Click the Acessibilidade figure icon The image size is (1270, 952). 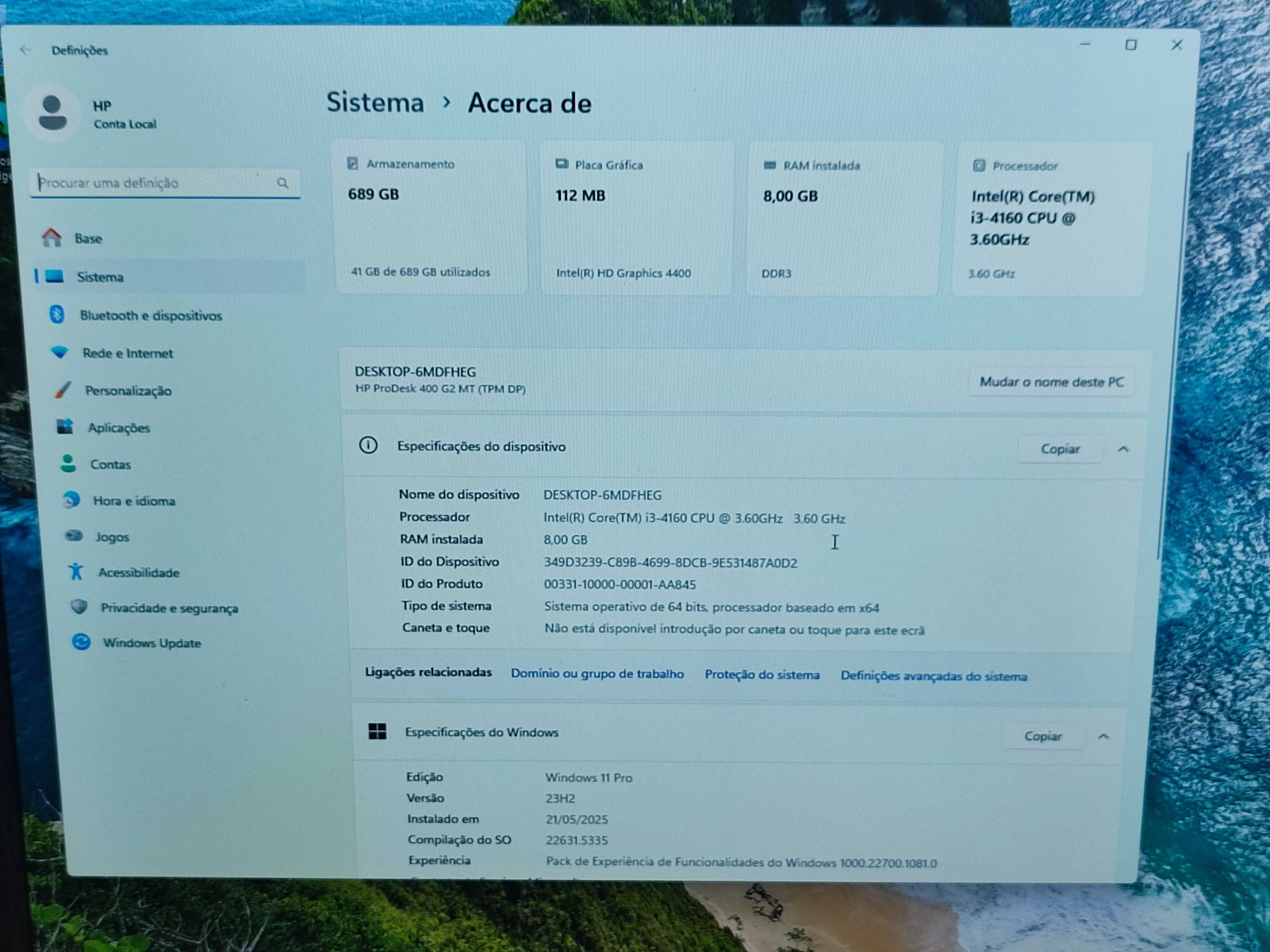tap(76, 571)
